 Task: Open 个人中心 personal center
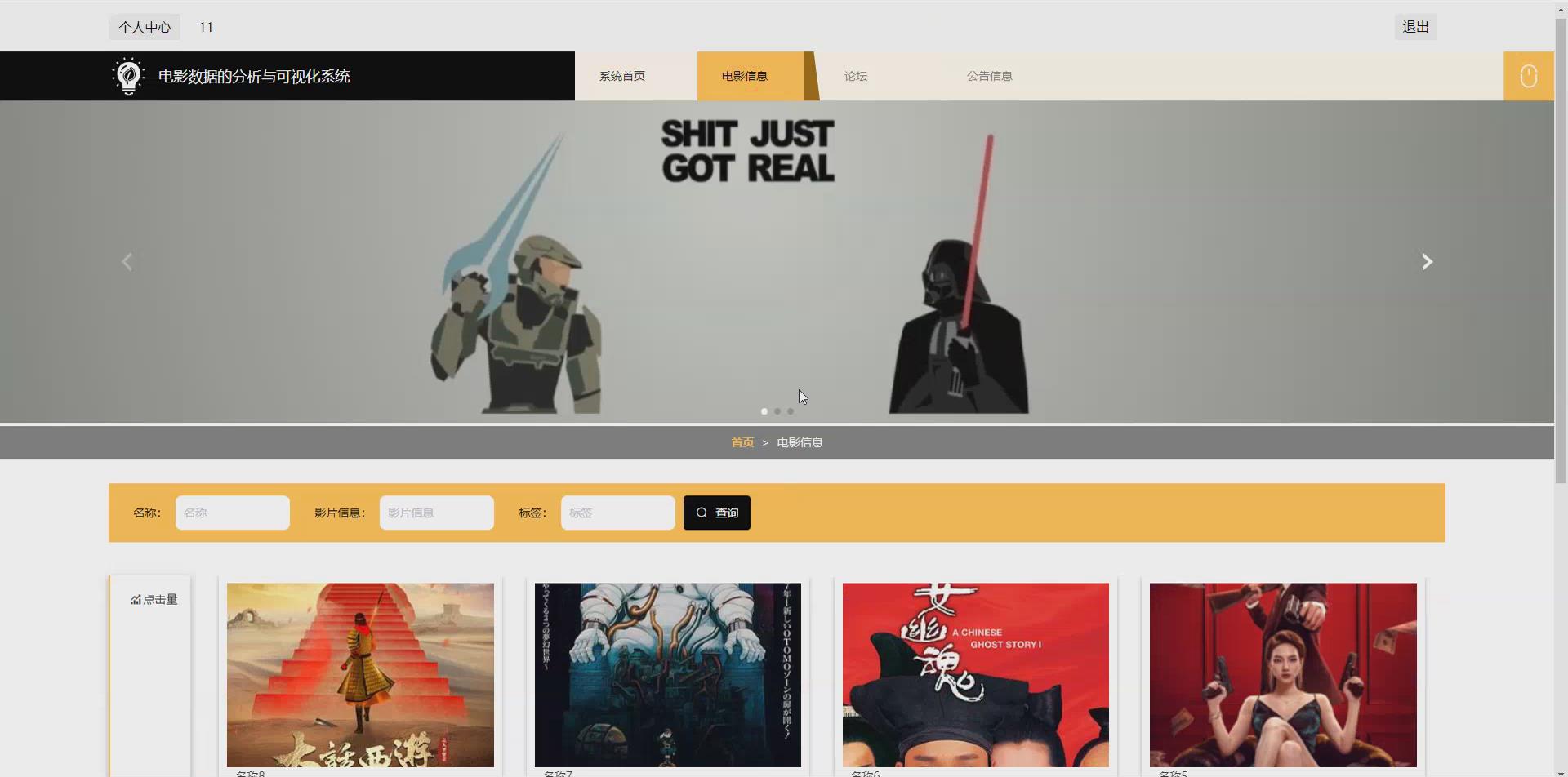(x=145, y=27)
